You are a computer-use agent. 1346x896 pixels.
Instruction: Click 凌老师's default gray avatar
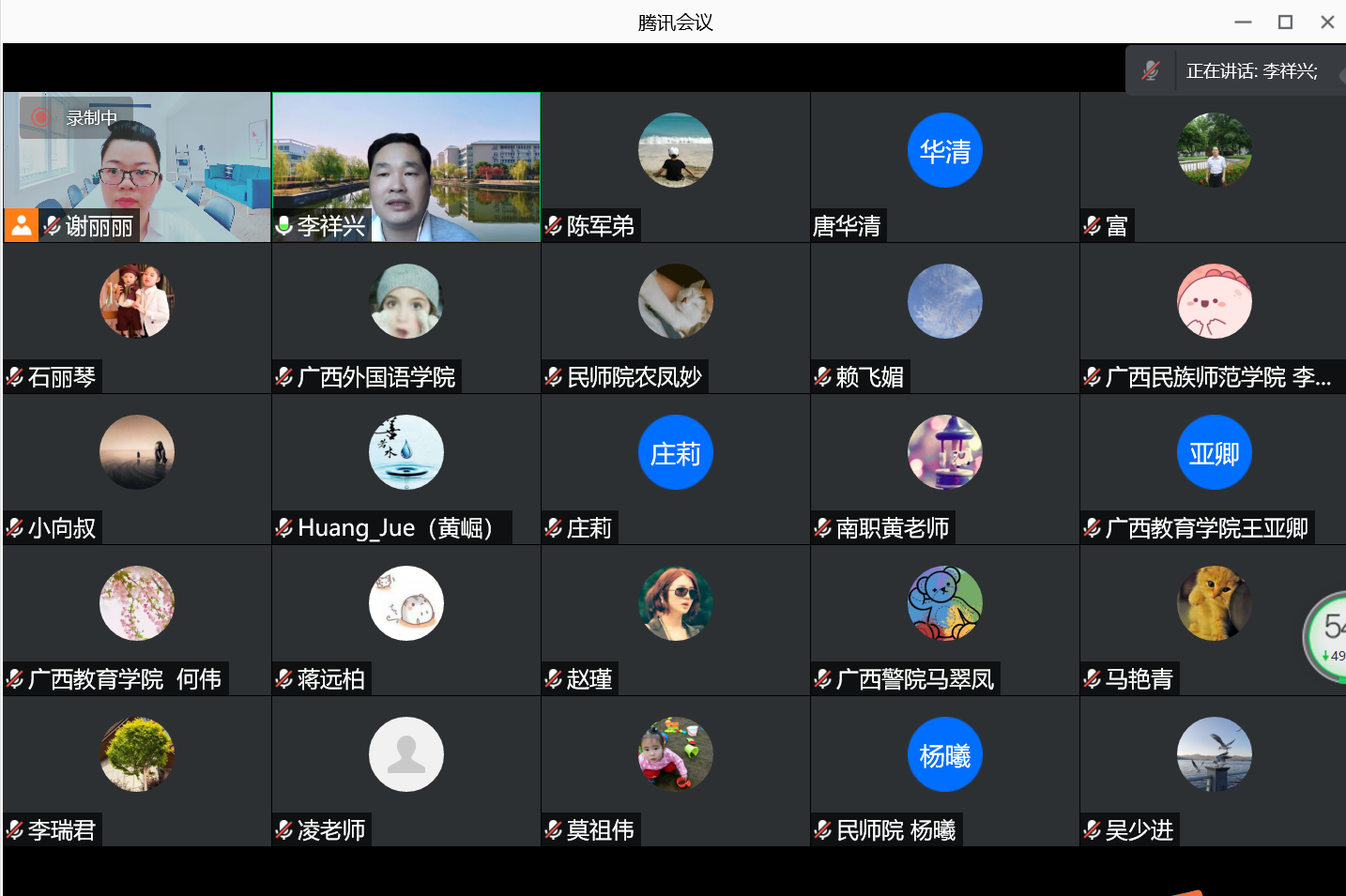pyautogui.click(x=406, y=754)
